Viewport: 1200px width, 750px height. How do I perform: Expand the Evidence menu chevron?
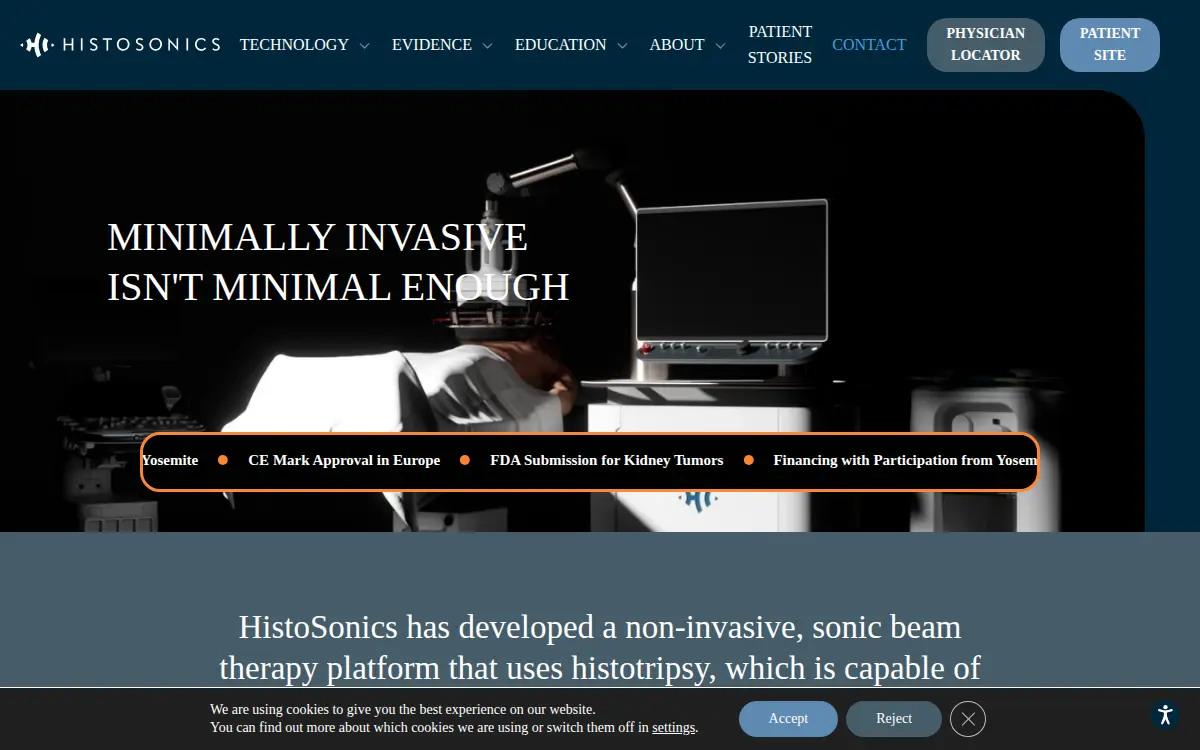click(487, 45)
